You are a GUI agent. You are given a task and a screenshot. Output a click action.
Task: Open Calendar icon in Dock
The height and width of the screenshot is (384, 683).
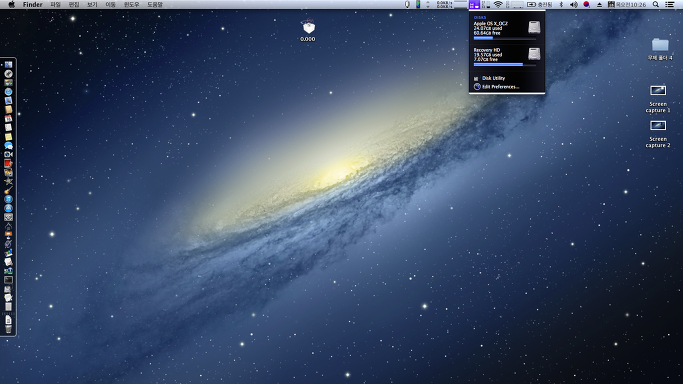pyautogui.click(x=8, y=118)
